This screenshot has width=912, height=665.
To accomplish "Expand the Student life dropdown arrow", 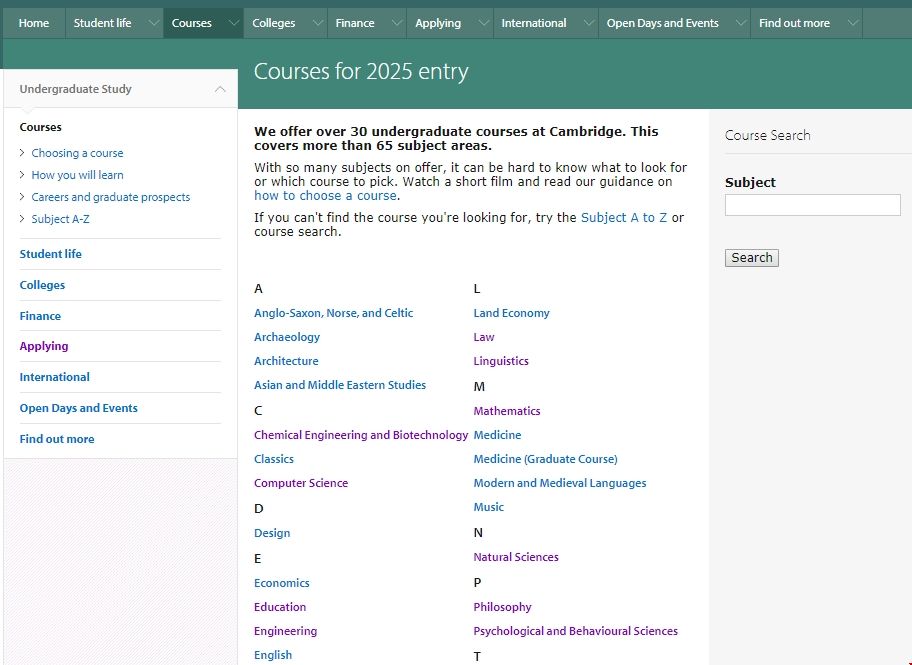I will pyautogui.click(x=152, y=23).
